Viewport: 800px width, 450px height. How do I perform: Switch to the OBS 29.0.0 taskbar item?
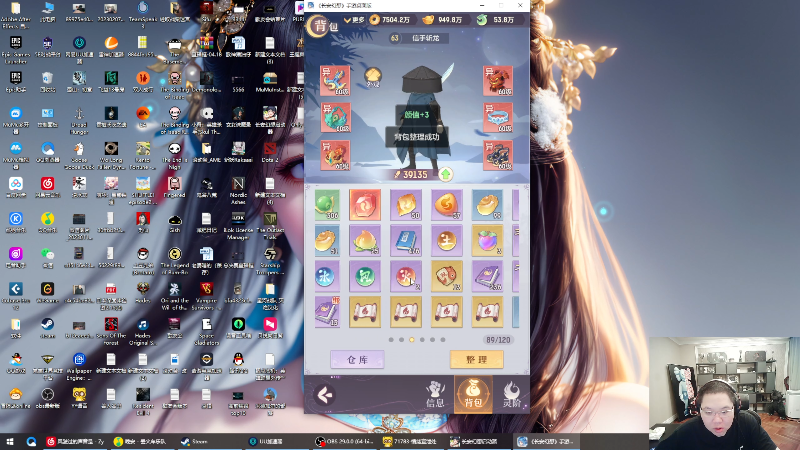(344, 441)
